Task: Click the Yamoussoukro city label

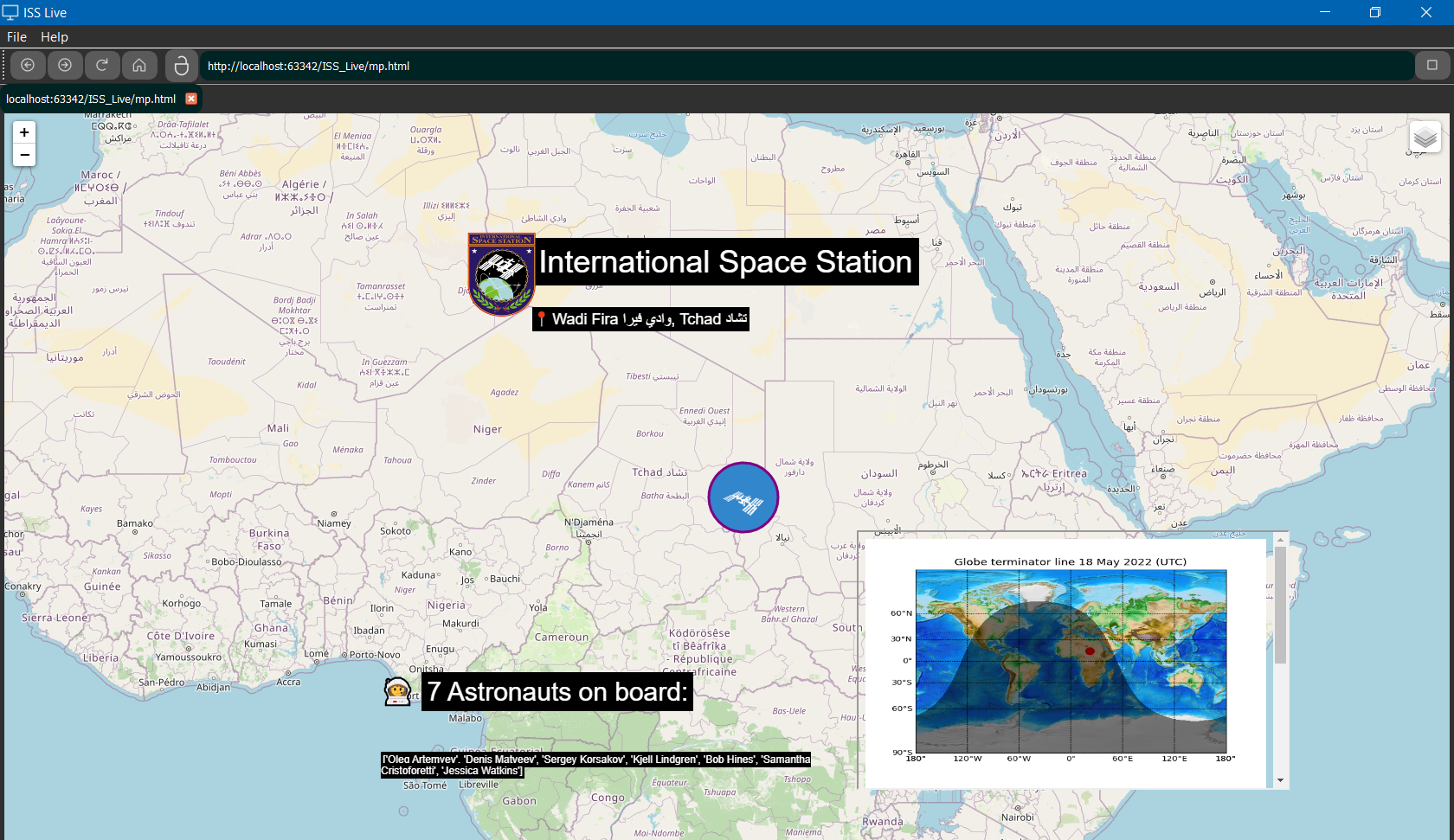Action: [189, 657]
